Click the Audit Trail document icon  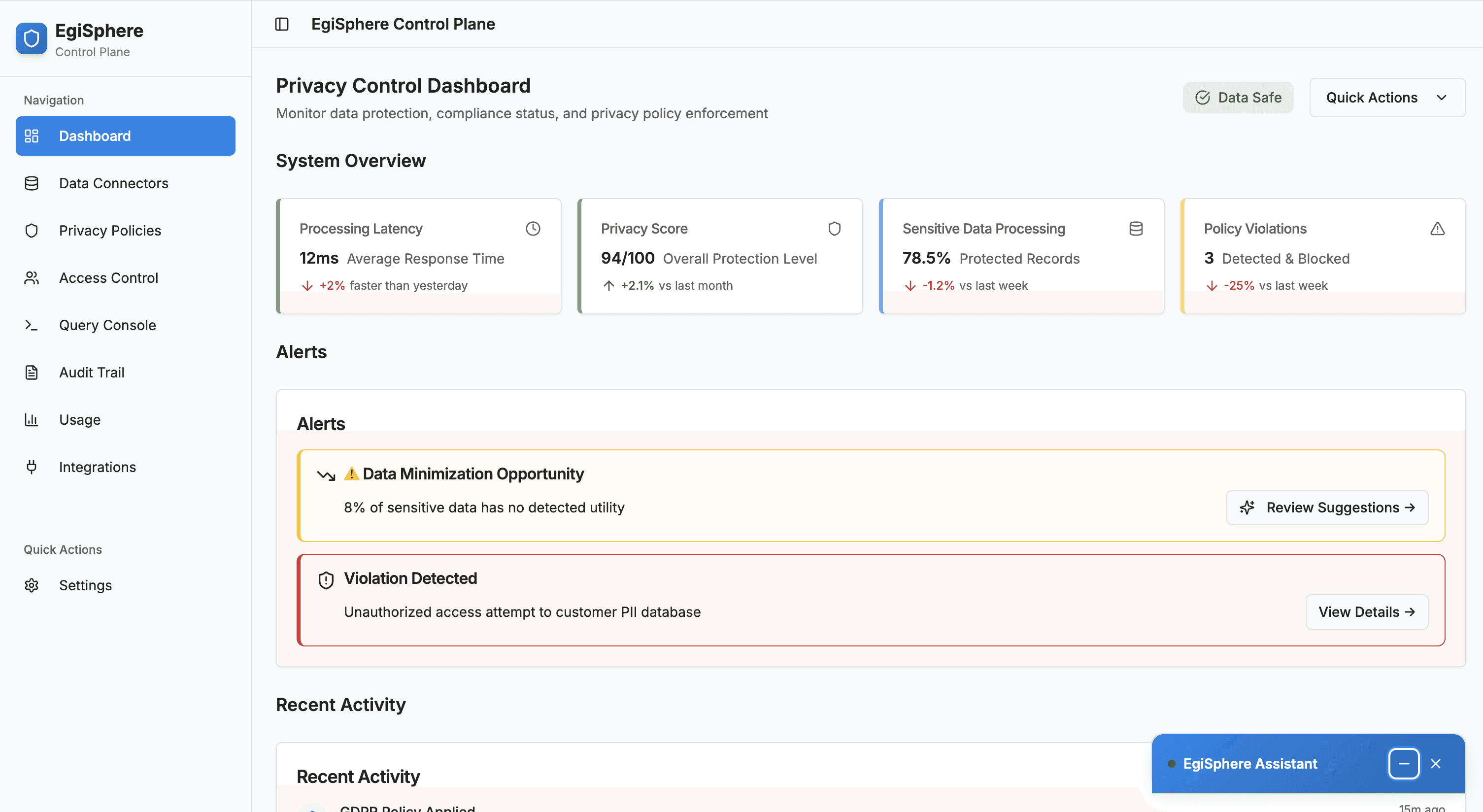[32, 372]
